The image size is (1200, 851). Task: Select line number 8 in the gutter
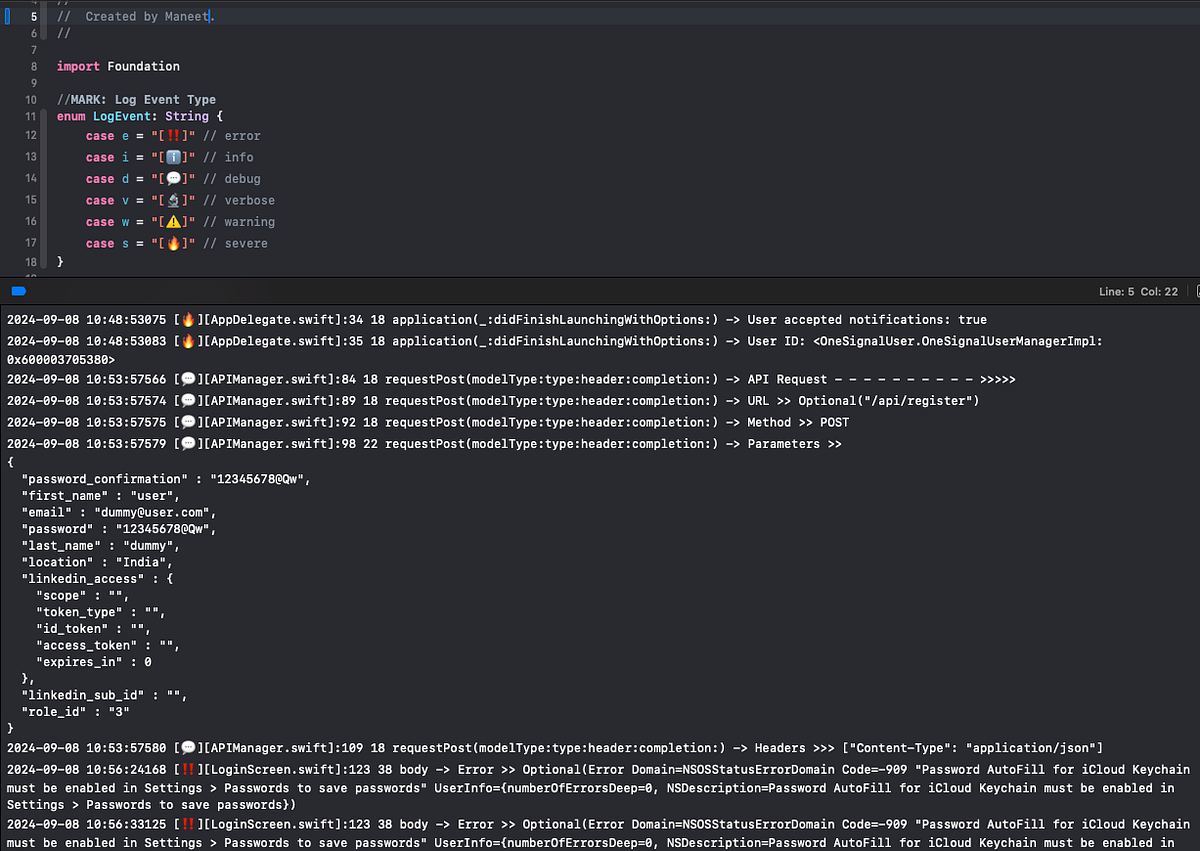[33, 66]
